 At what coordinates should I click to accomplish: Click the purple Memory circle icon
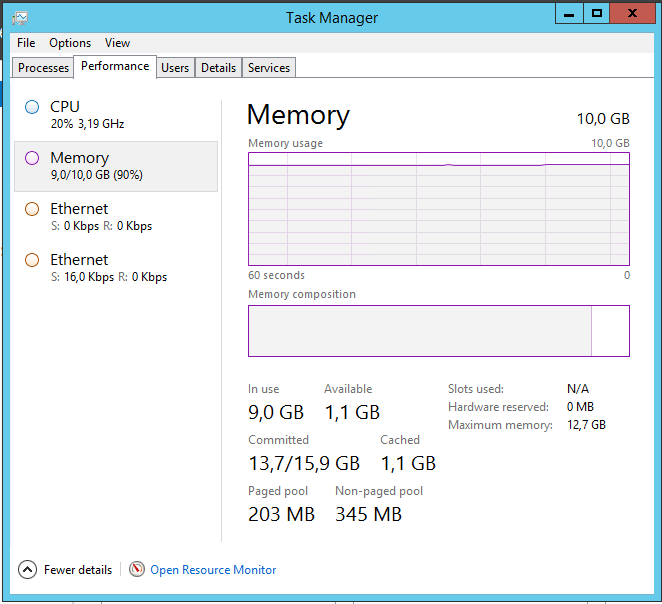click(x=32, y=158)
